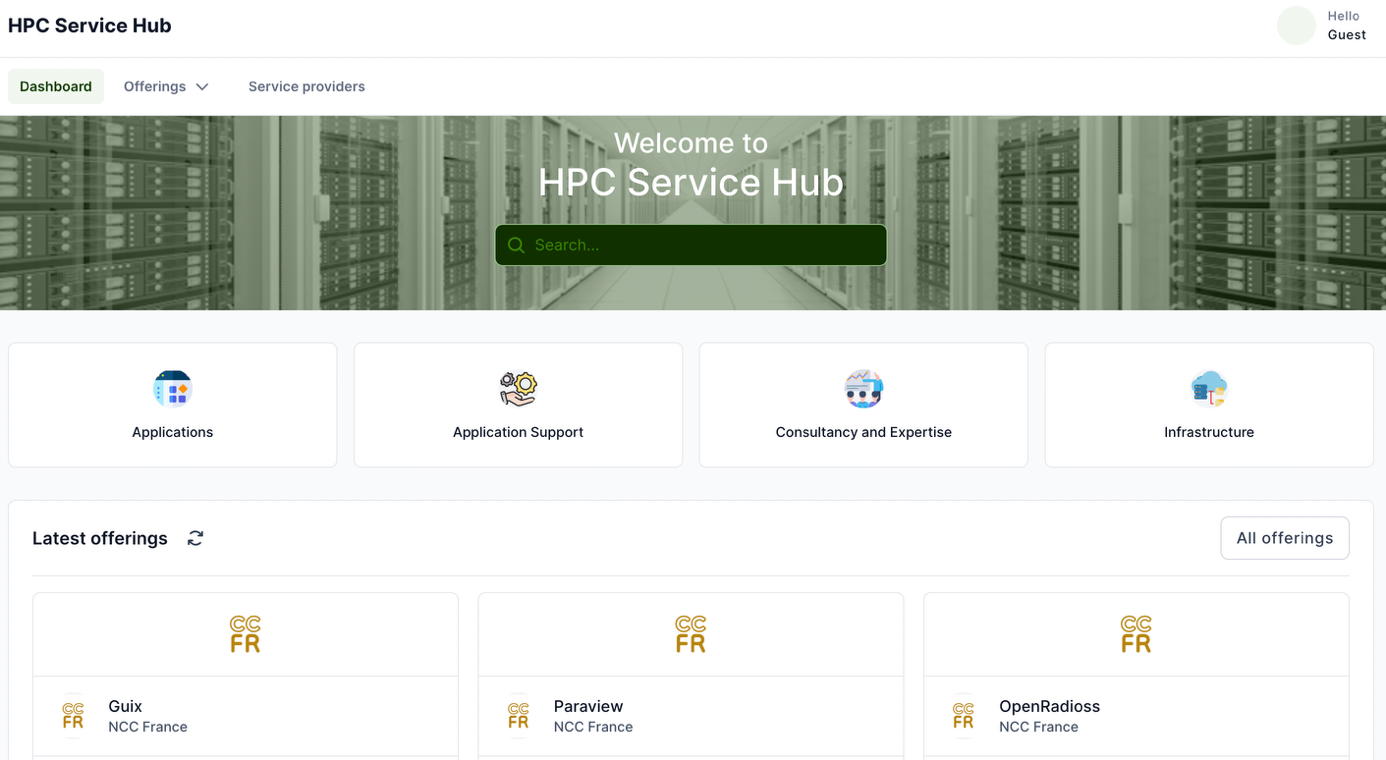Switch to the Service providers tab

click(307, 86)
